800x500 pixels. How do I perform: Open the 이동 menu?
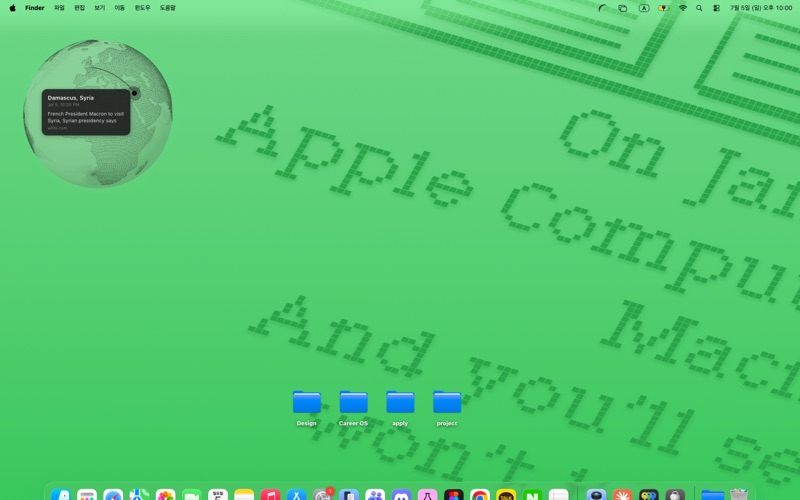tap(119, 8)
